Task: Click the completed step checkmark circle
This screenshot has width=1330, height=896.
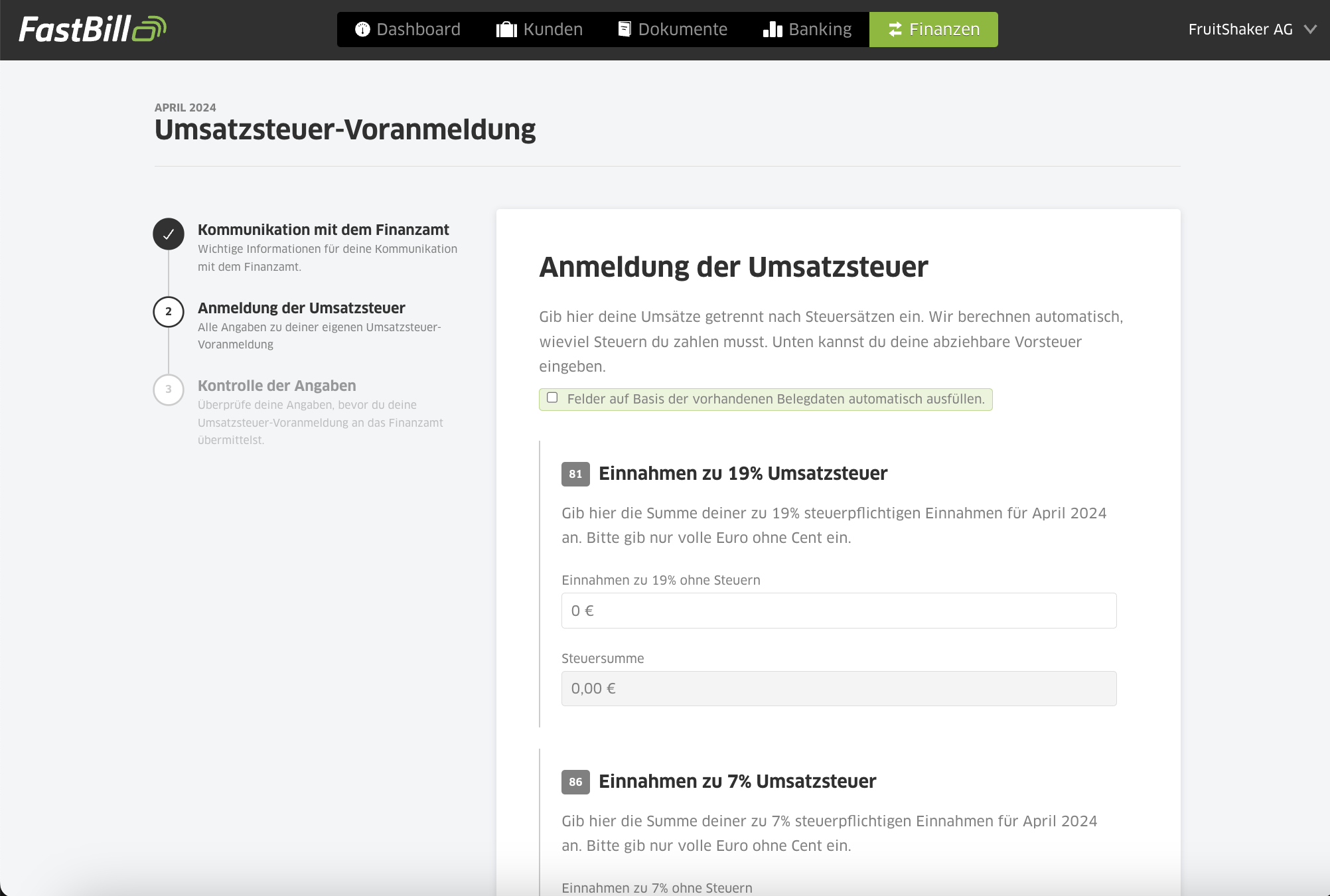Action: tap(169, 234)
